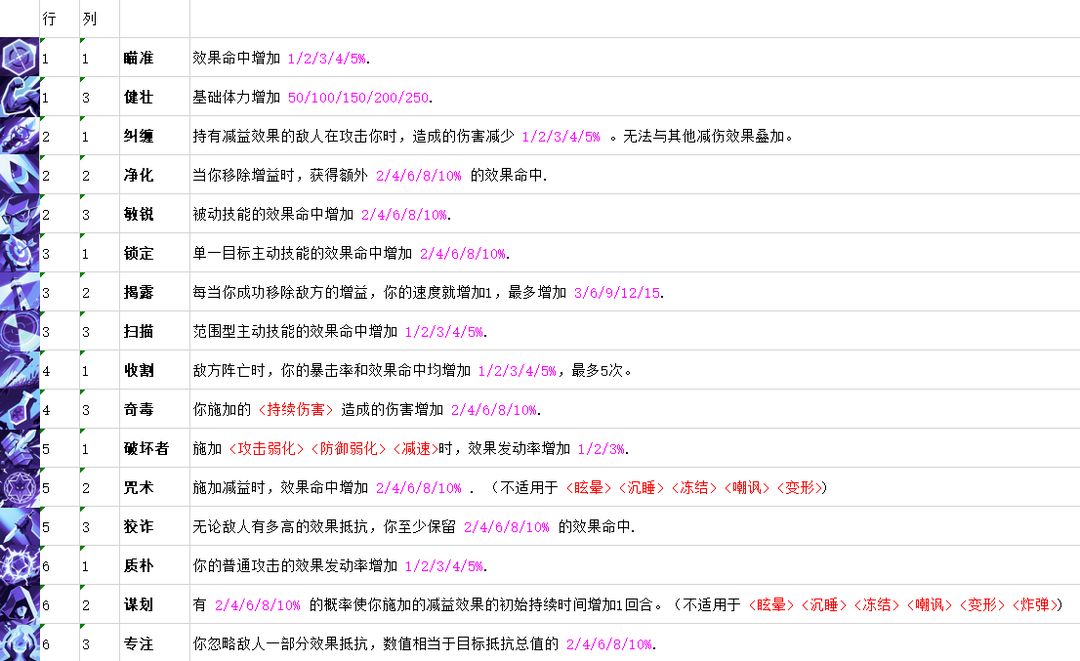Click the row number cell in 咒术 row
Screen dimensions: 1080x661
point(59,487)
